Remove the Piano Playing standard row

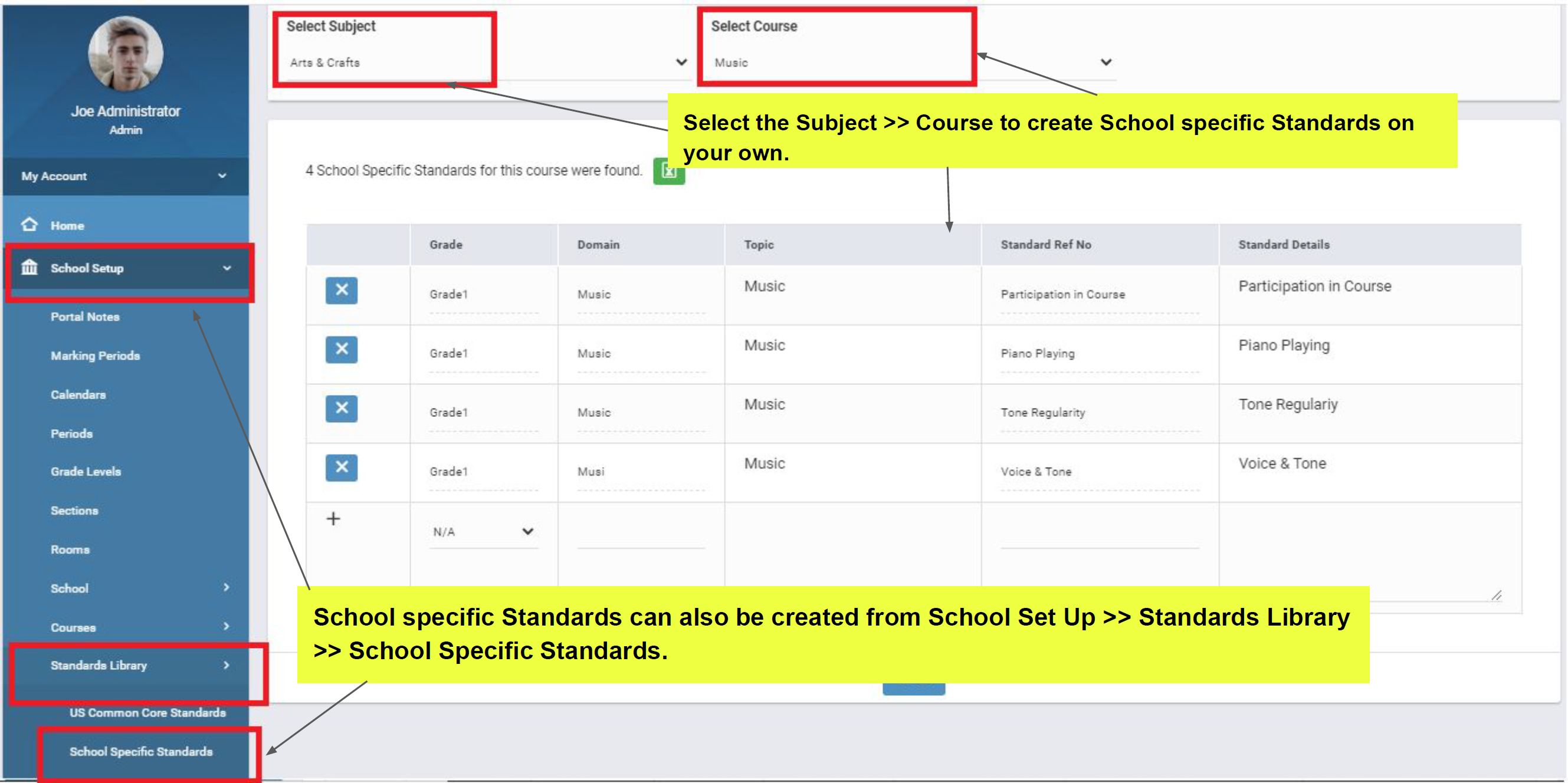click(341, 349)
